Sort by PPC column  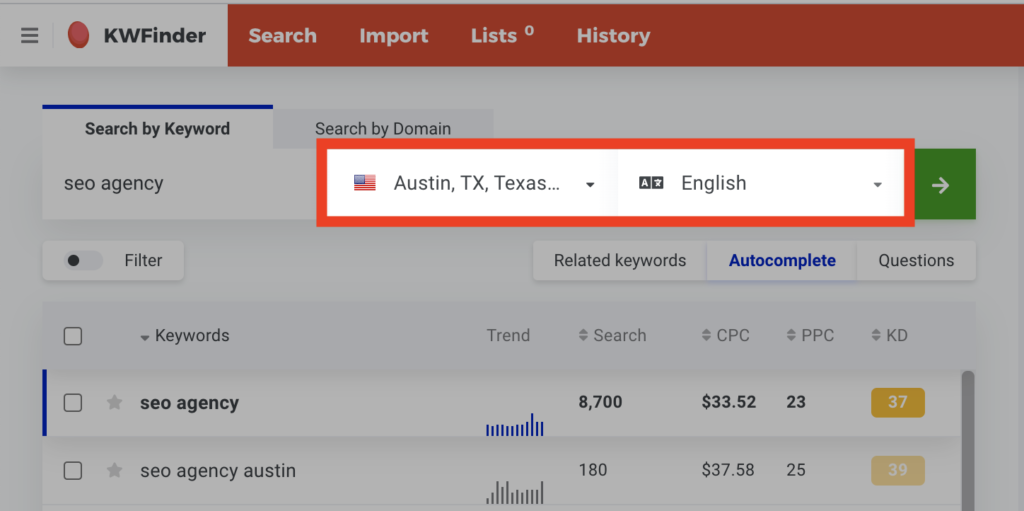(810, 336)
